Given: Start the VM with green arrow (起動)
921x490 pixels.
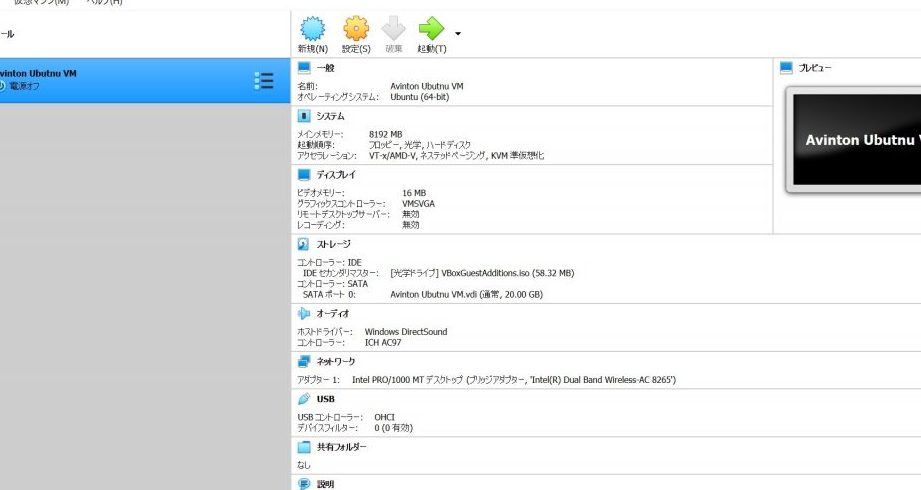Looking at the screenshot, I should [432, 28].
